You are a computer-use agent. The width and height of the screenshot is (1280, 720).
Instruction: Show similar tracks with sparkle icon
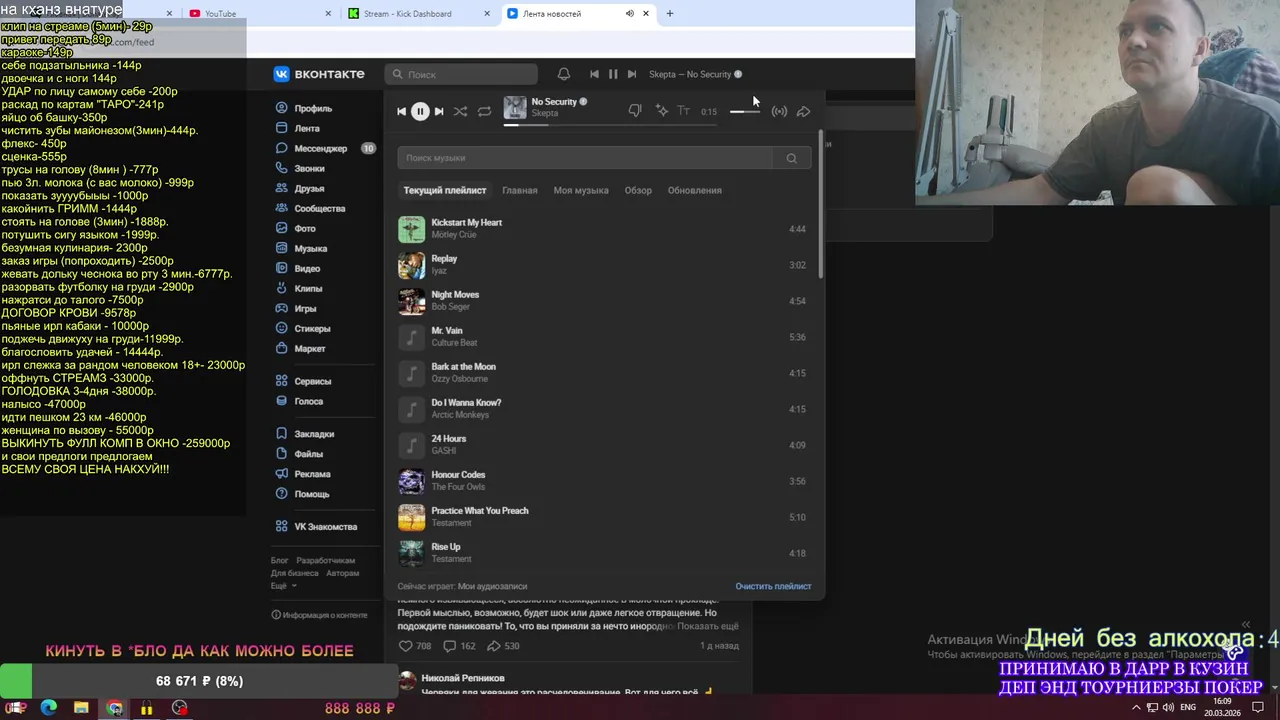click(x=661, y=111)
